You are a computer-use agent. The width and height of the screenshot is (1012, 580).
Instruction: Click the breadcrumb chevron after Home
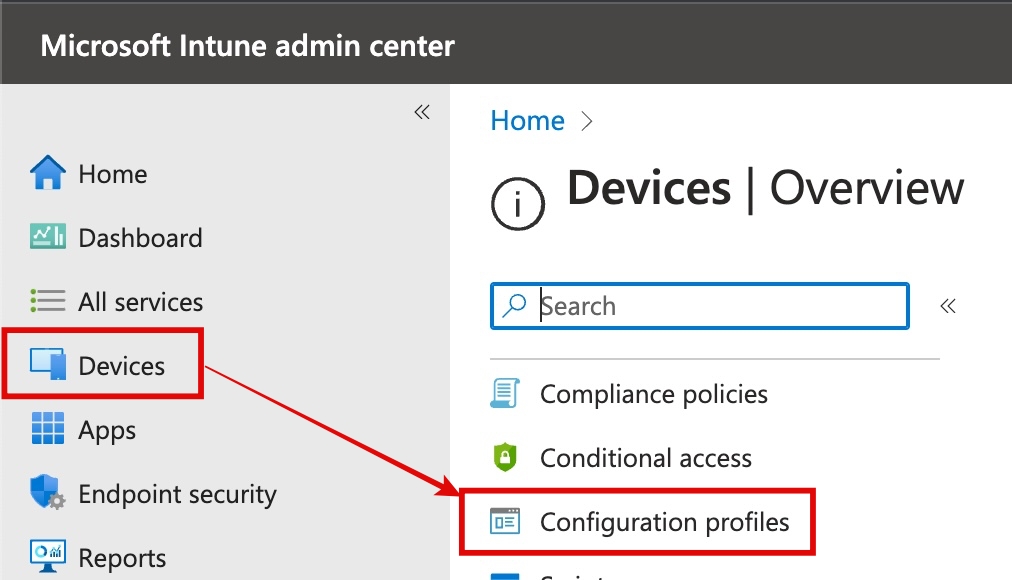pos(586,121)
